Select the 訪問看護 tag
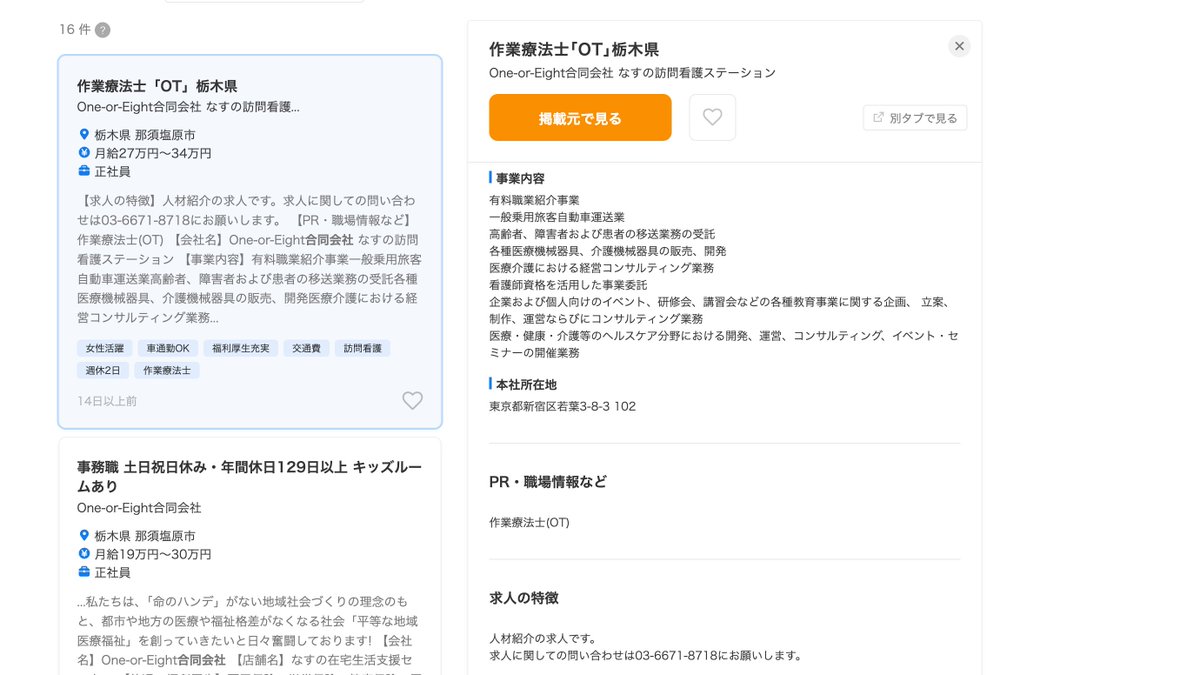1200x675 pixels. click(x=362, y=348)
